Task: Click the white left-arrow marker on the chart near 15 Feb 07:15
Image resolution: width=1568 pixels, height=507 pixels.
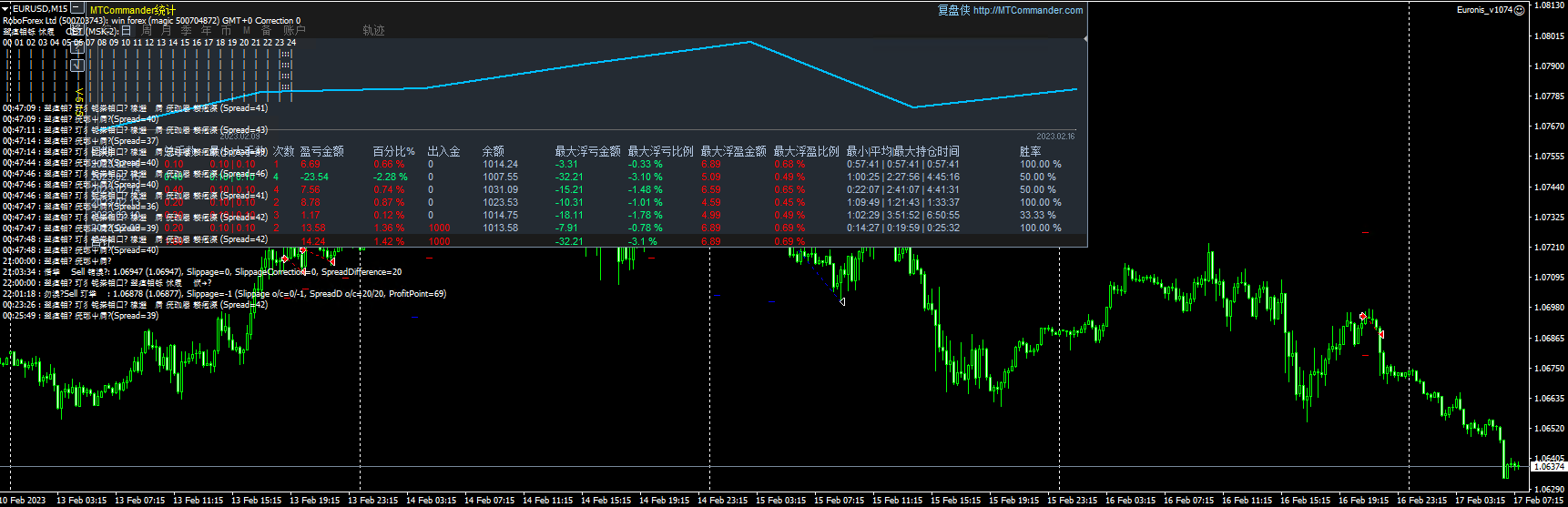Action: (x=842, y=301)
